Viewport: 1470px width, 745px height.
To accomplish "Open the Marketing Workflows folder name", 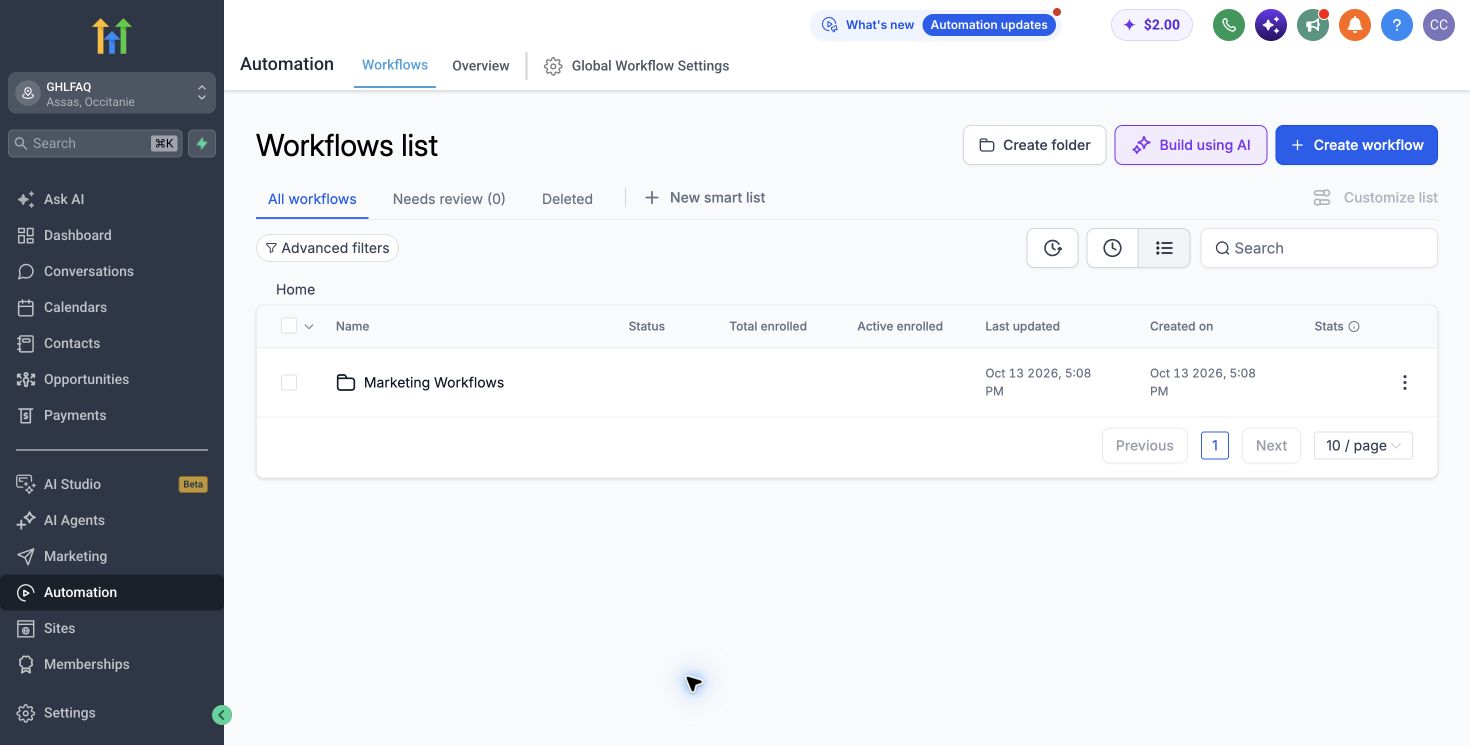I will [434, 382].
